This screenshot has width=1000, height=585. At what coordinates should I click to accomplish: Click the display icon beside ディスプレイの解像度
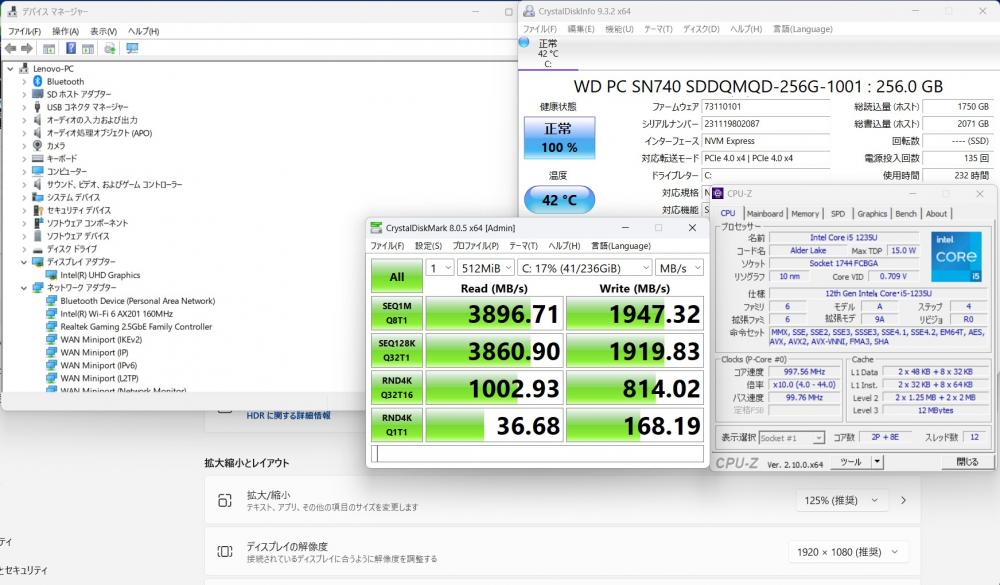point(224,552)
